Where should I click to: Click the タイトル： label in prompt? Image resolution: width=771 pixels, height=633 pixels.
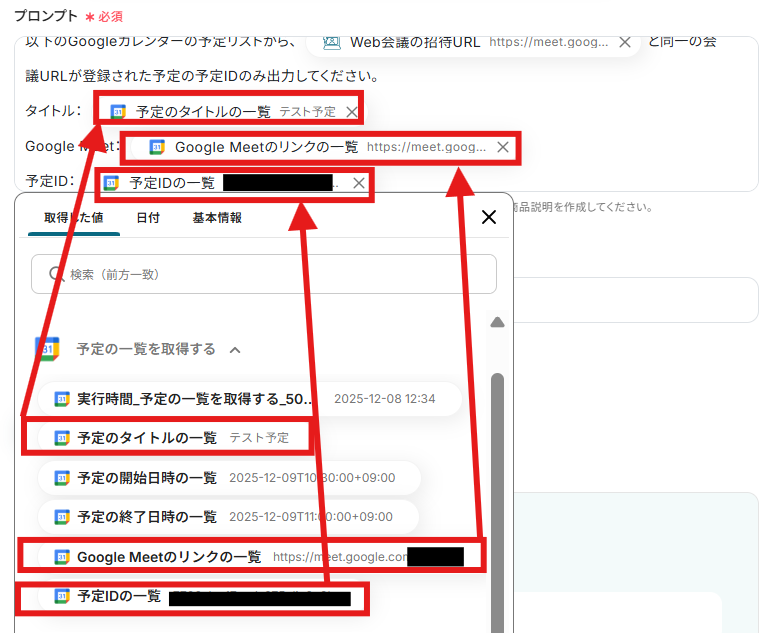pyautogui.click(x=54, y=111)
